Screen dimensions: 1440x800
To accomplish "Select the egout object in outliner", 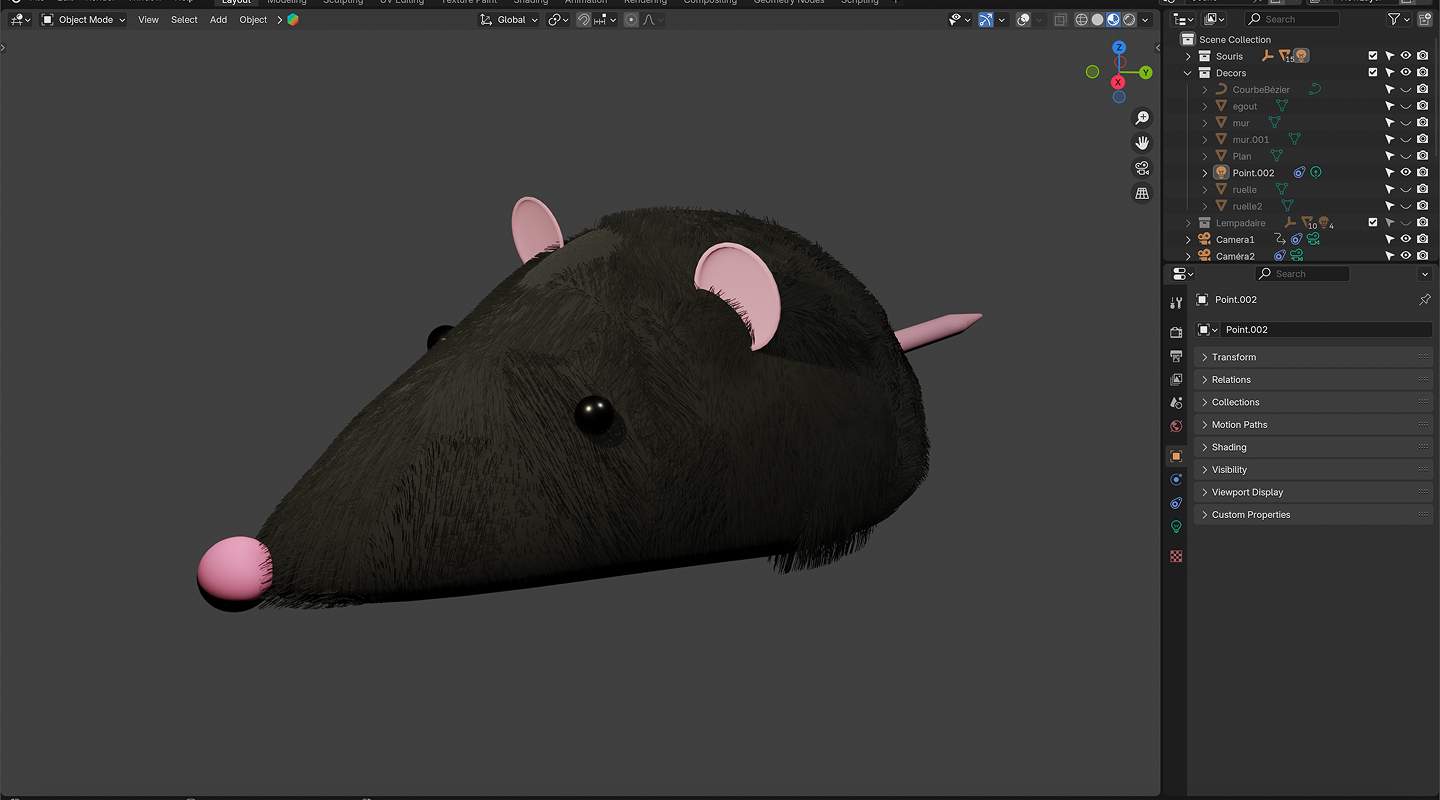I will point(1244,106).
